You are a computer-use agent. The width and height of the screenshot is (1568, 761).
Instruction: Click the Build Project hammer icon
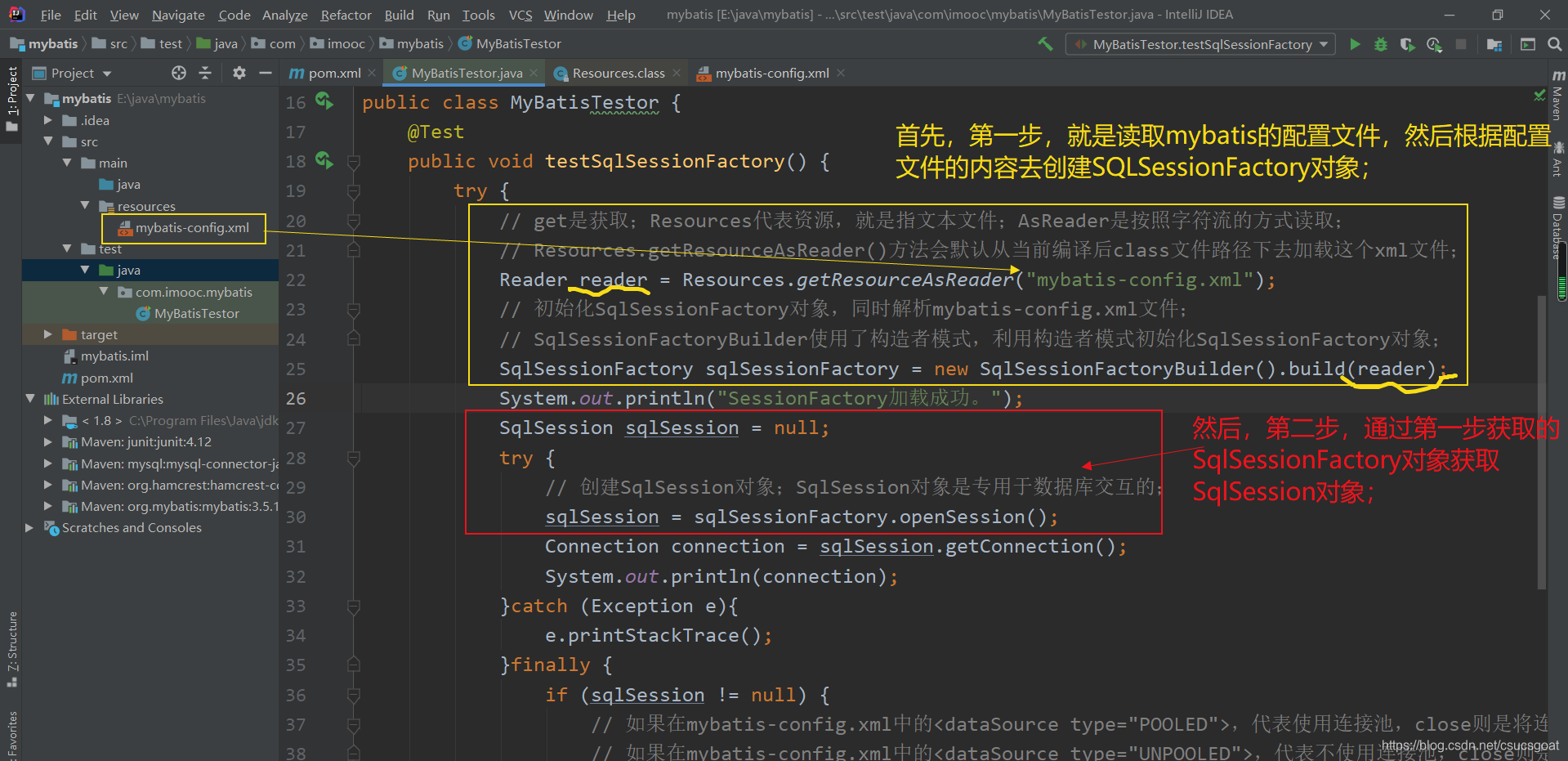[1045, 44]
